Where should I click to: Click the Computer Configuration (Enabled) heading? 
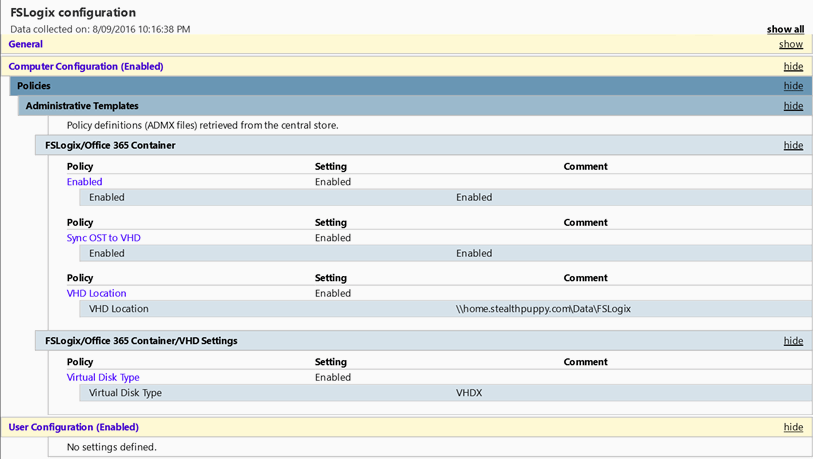(86, 66)
